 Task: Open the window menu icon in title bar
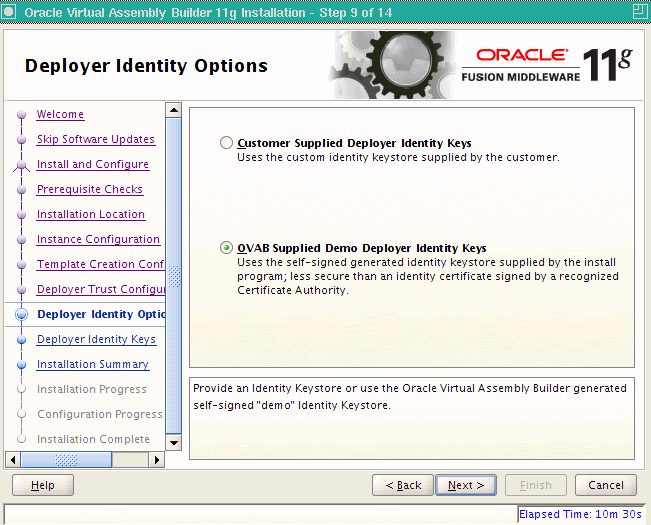[8, 12]
